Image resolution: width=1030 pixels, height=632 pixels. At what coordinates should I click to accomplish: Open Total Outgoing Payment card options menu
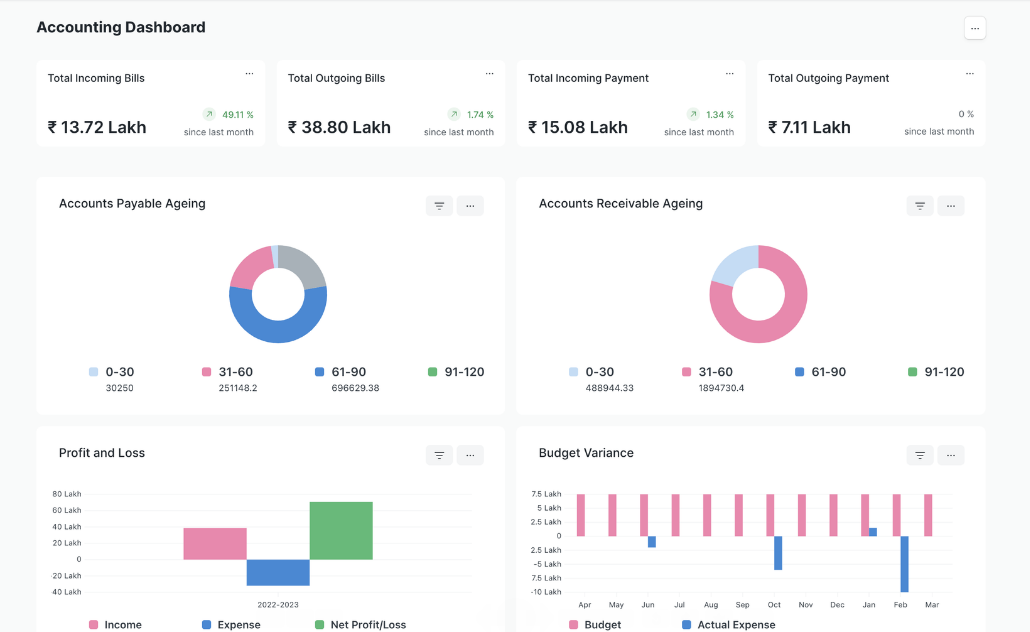[x=969, y=74]
